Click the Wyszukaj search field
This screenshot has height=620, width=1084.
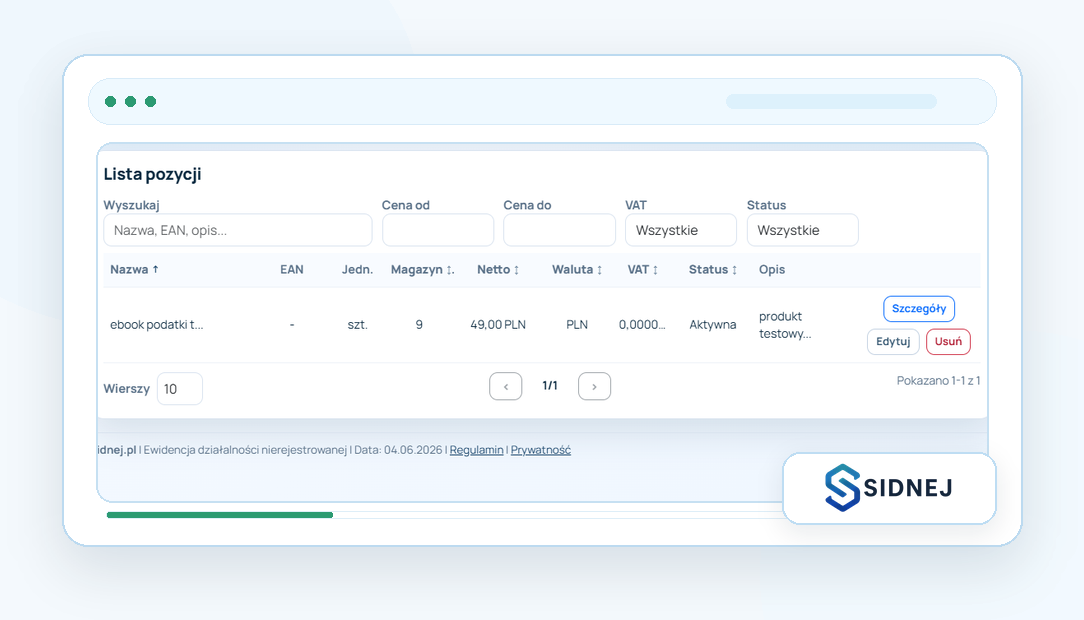pos(238,230)
